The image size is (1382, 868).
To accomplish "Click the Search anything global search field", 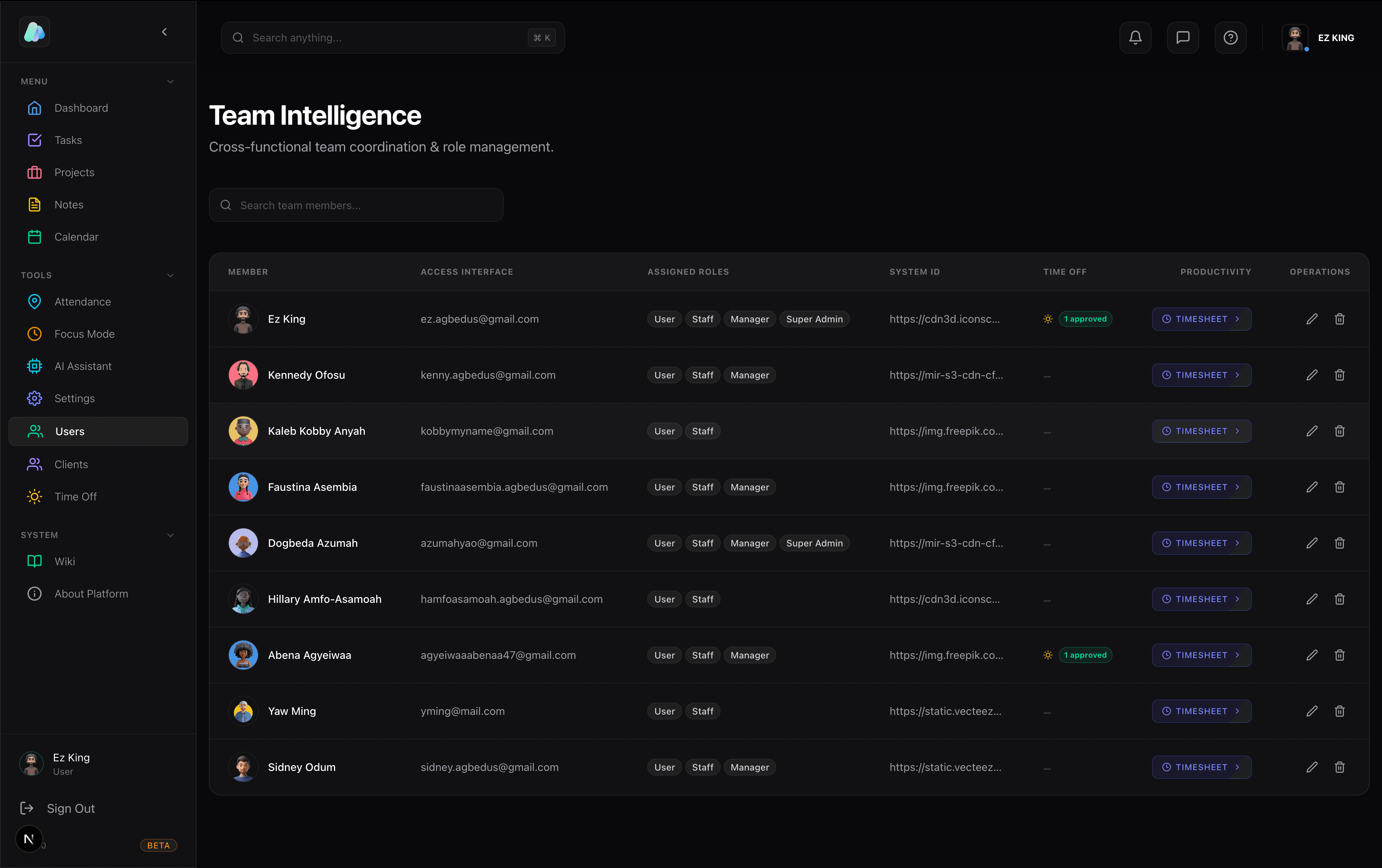I will tap(393, 38).
